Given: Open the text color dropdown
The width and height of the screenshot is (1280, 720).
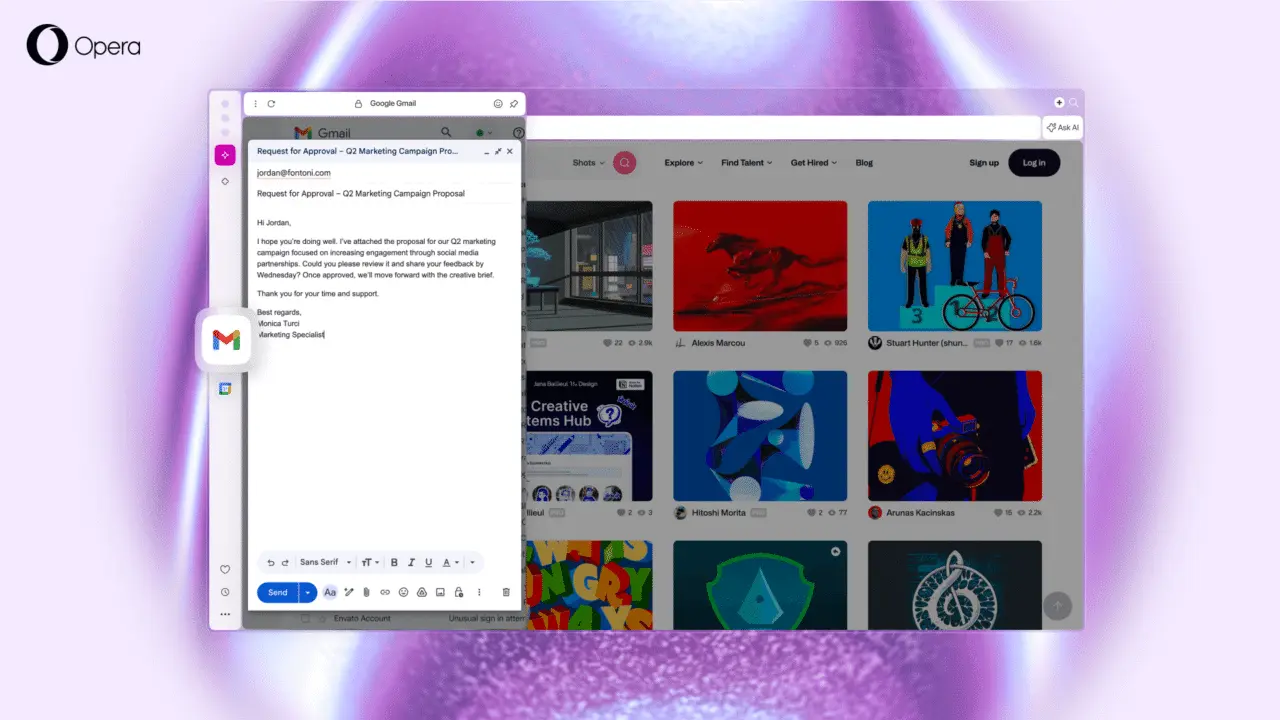Looking at the screenshot, I should click(447, 562).
